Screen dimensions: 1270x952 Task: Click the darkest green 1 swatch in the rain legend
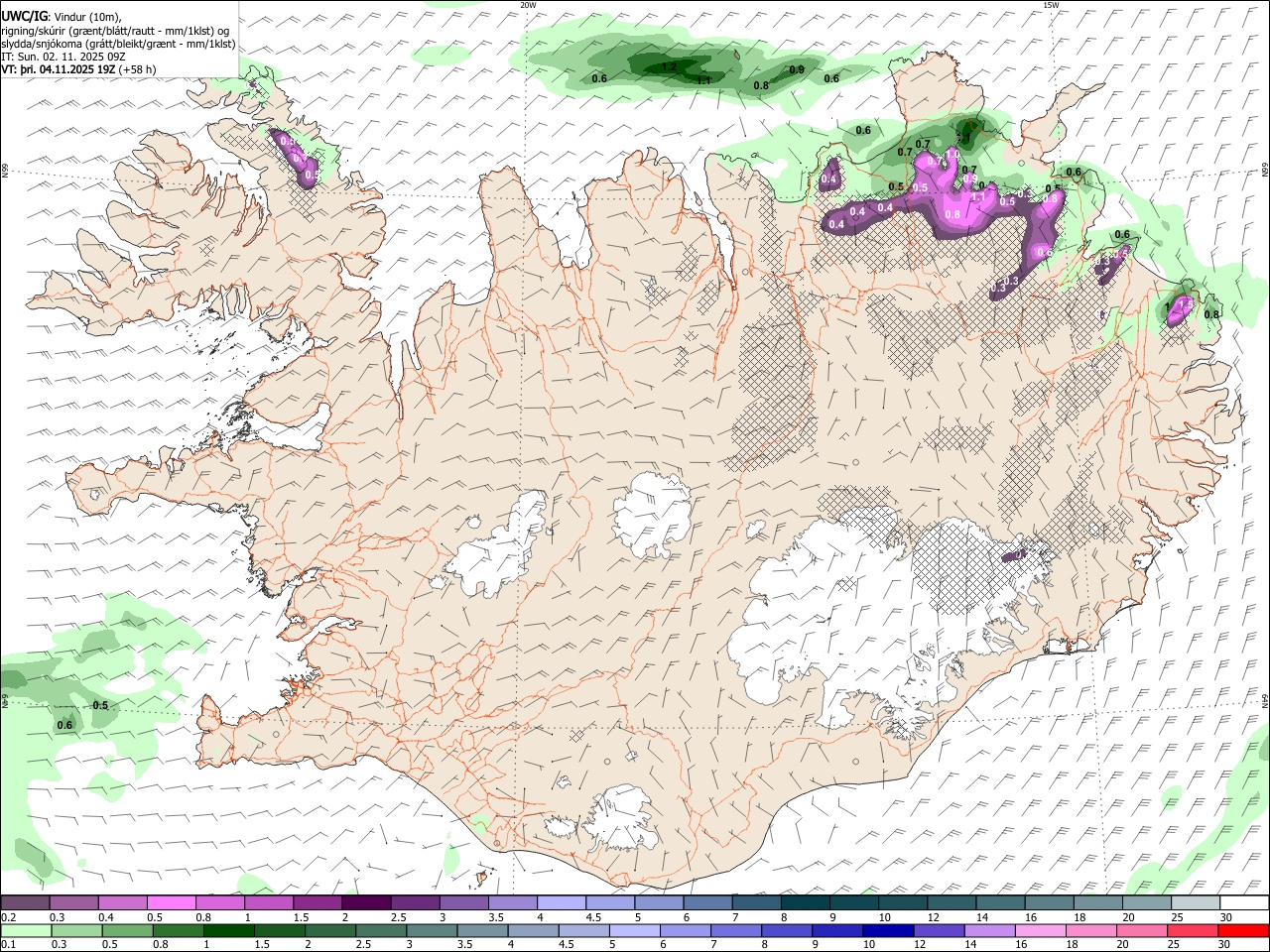(228, 930)
